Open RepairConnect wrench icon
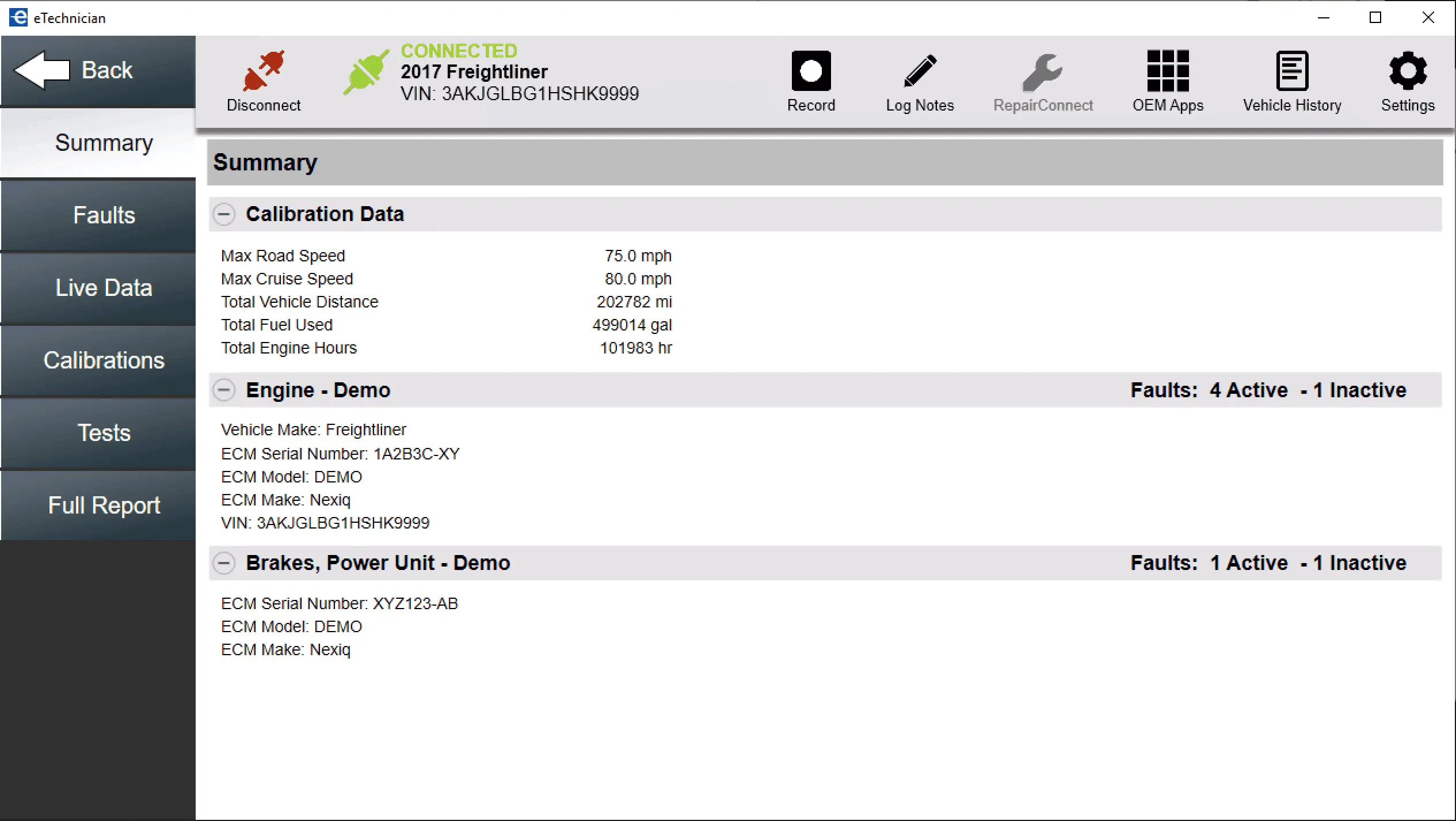The width and height of the screenshot is (1456, 821). (x=1042, y=73)
